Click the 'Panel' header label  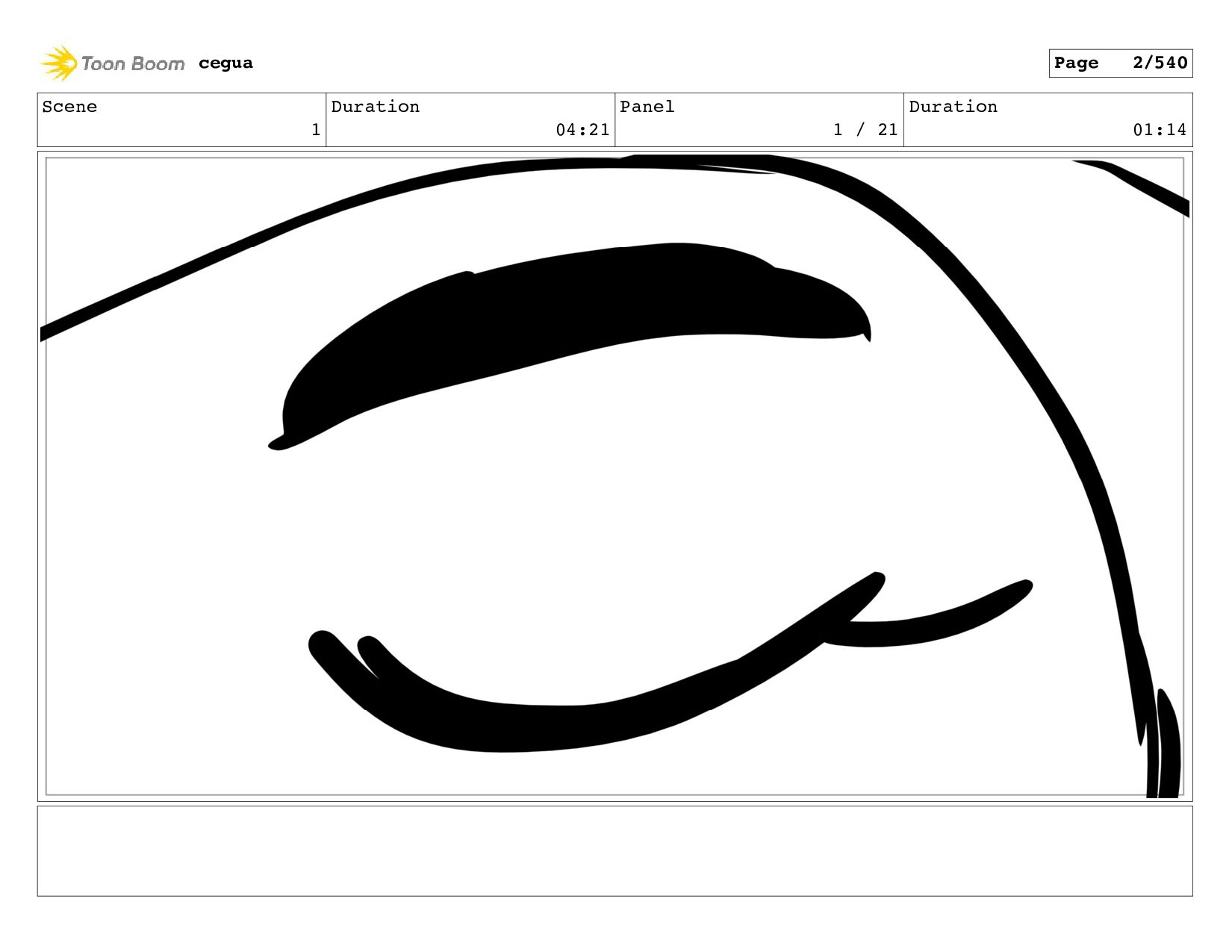[x=647, y=107]
